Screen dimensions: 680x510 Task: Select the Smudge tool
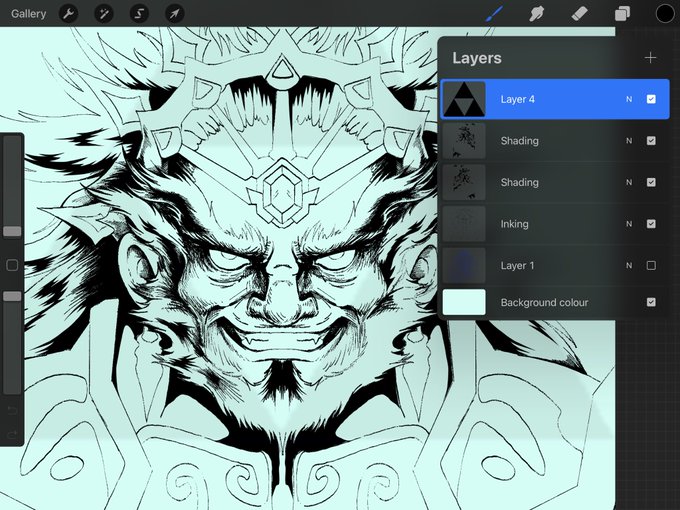coord(536,13)
